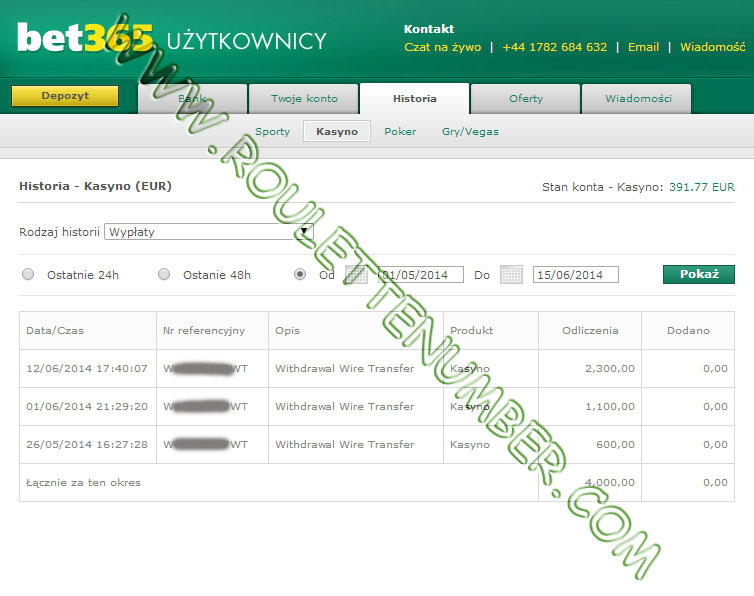Open the 'Od' start date calendar icon

[356, 275]
